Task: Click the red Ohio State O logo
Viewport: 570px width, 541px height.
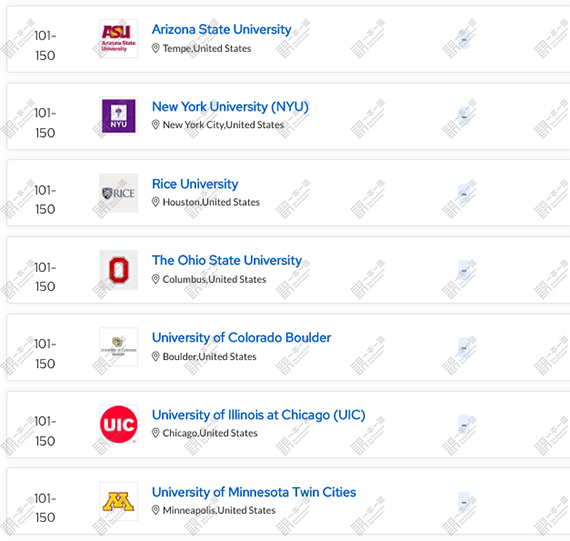Action: [x=119, y=270]
